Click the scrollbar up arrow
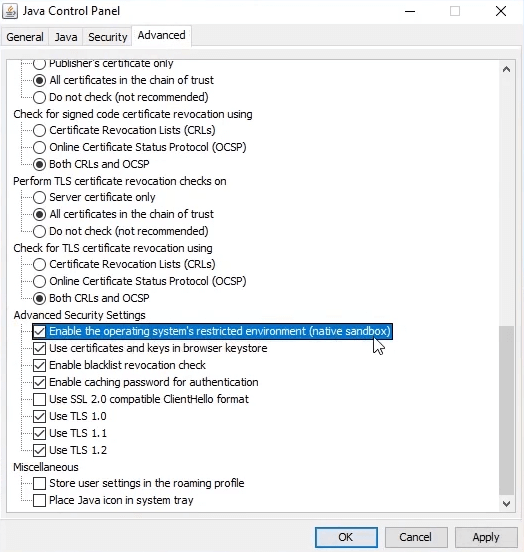524x552 pixels. click(506, 69)
